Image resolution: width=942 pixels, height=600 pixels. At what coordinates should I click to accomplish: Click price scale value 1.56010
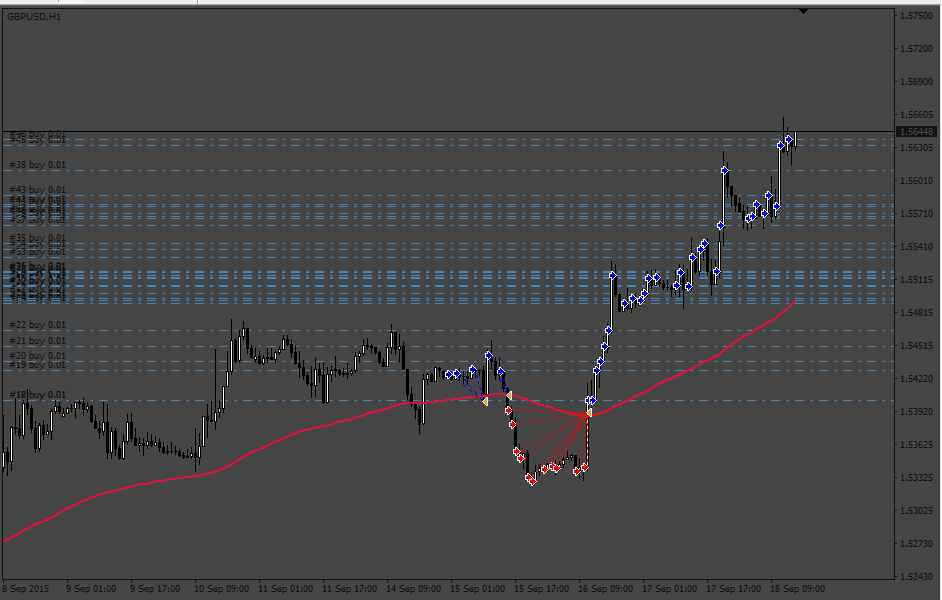[x=916, y=181]
